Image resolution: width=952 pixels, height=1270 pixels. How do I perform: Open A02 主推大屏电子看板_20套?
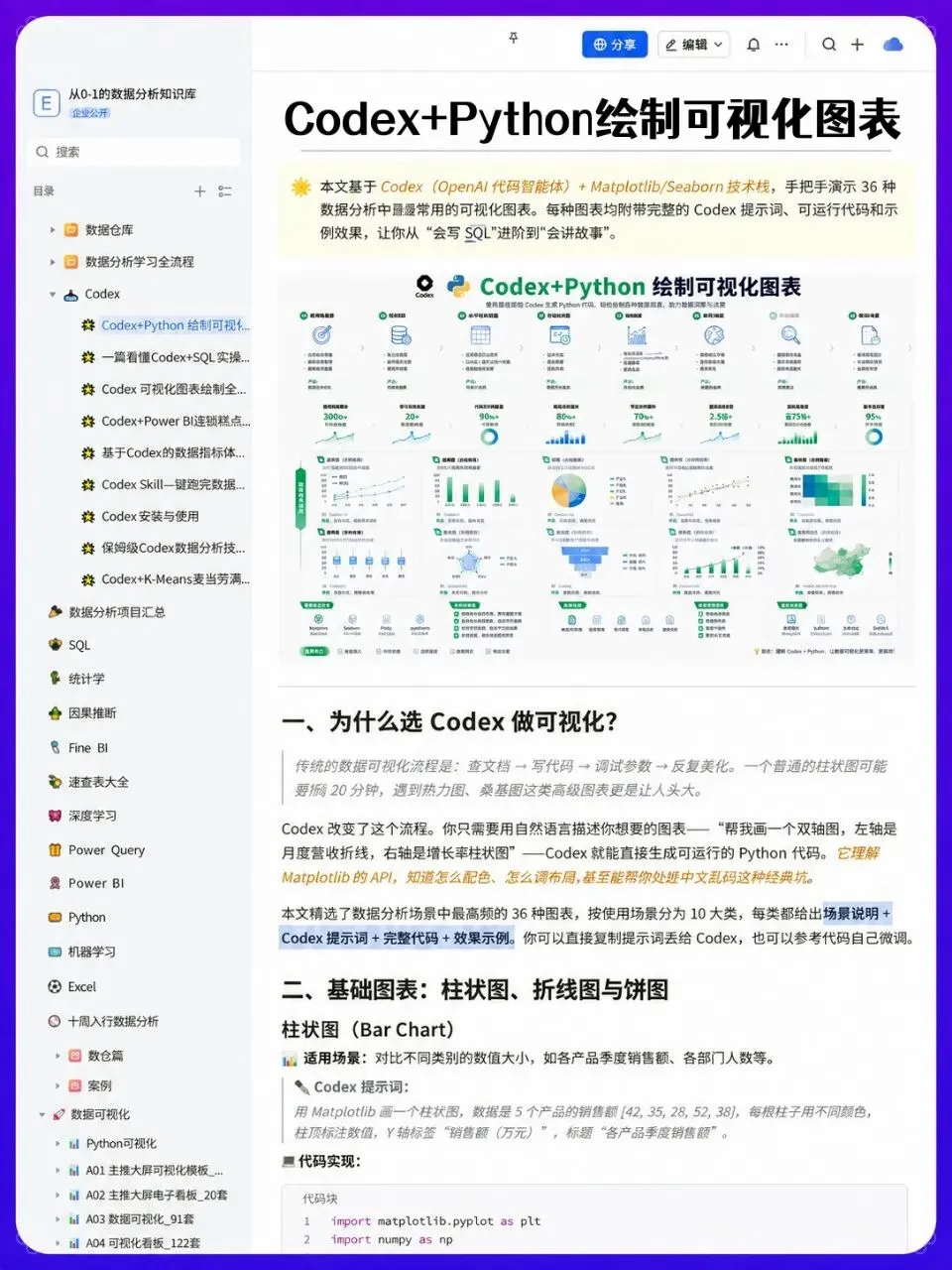coord(157,1196)
